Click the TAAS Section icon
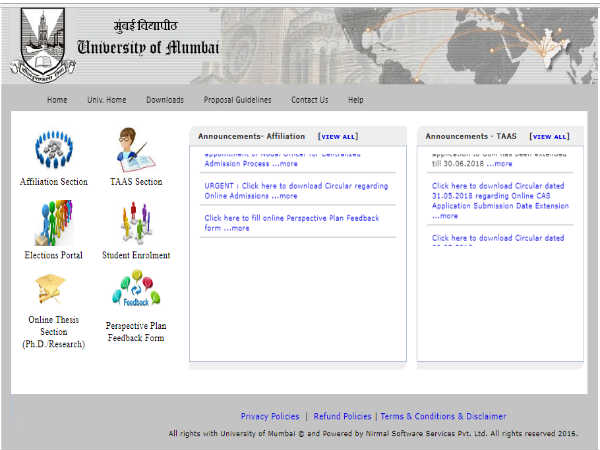Image resolution: width=600 pixels, height=450 pixels. pos(136,150)
